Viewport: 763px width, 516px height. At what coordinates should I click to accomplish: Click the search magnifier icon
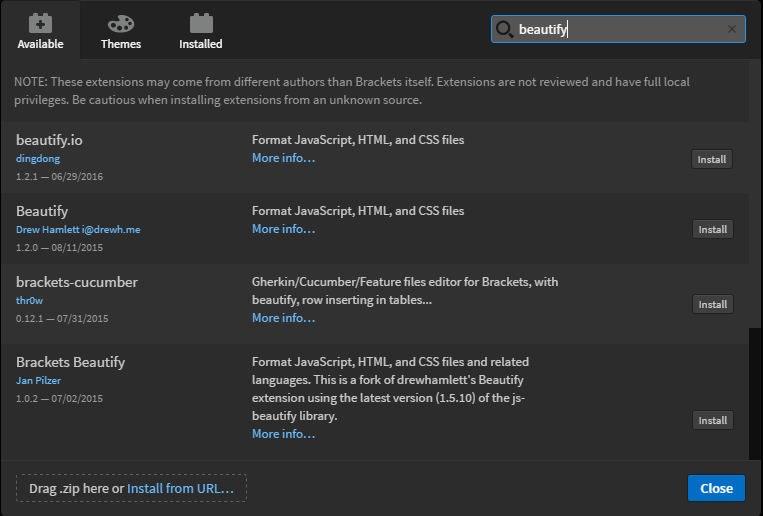[505, 29]
